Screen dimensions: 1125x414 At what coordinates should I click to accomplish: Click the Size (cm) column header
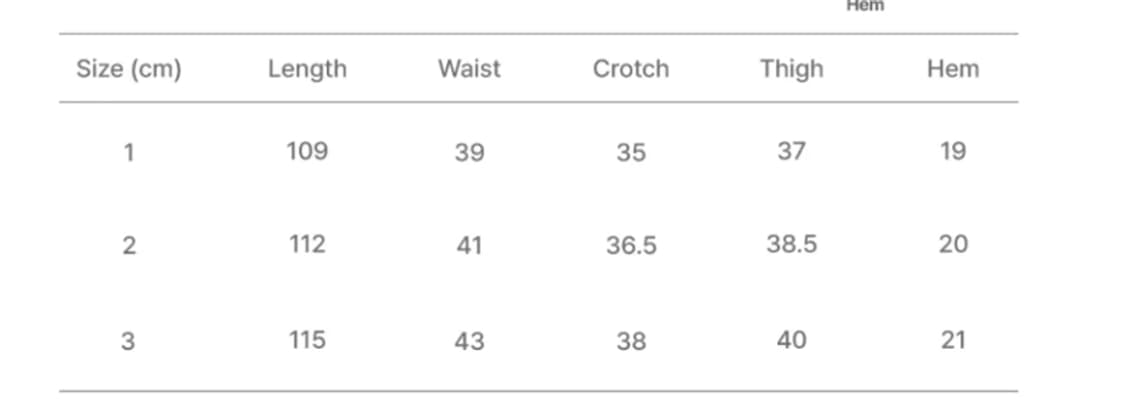128,70
